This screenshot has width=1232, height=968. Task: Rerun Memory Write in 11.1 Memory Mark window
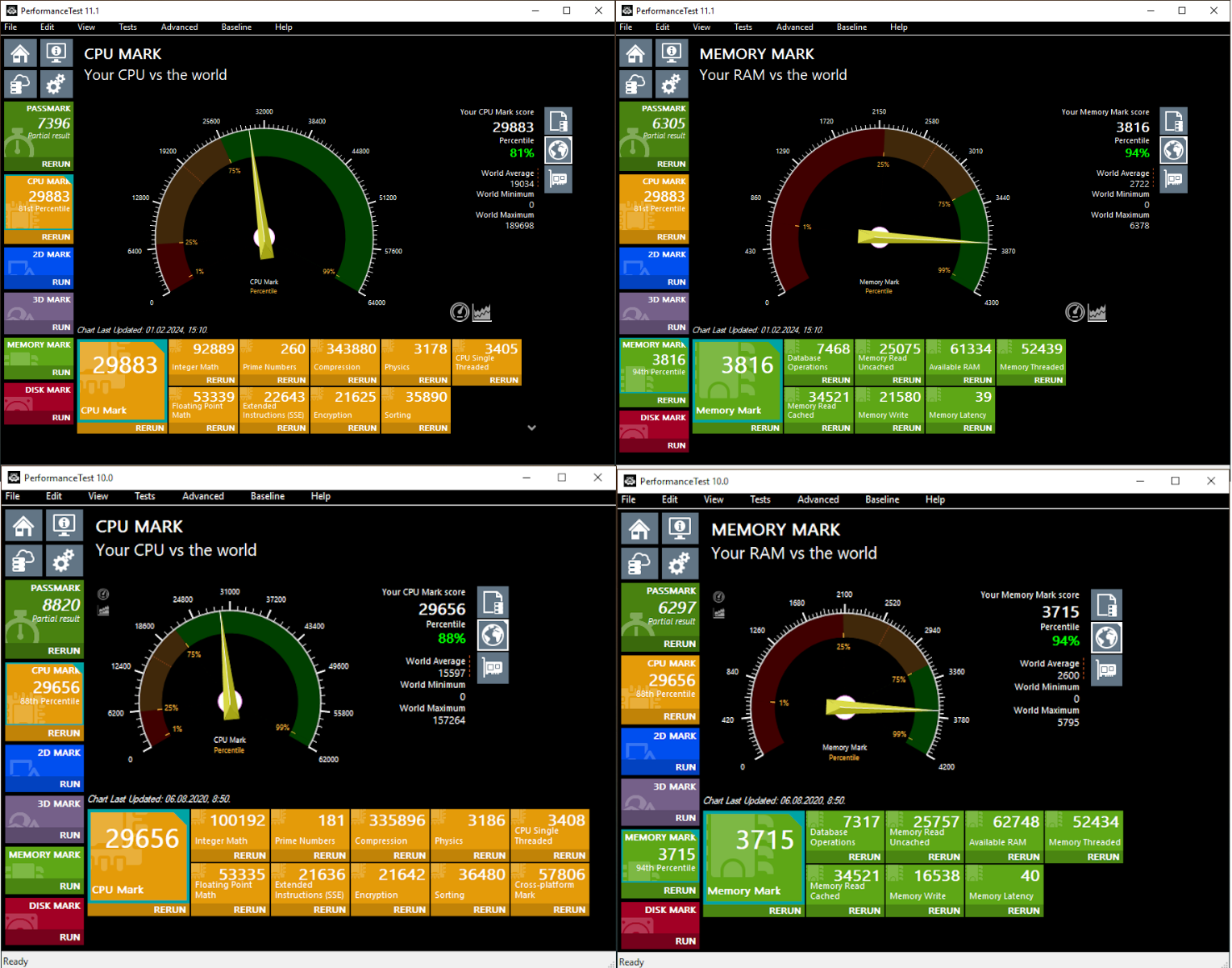[906, 428]
